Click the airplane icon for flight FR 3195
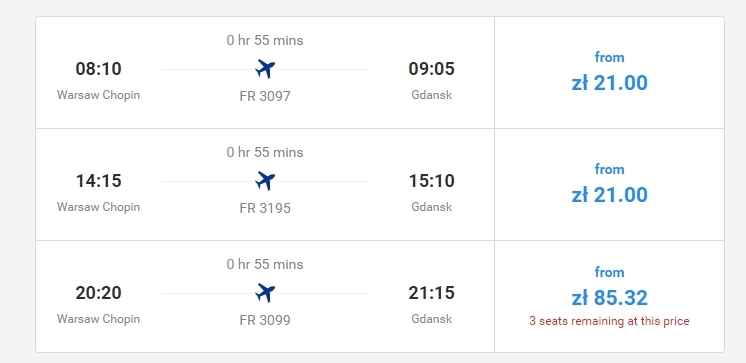The width and height of the screenshot is (746, 363). click(265, 181)
